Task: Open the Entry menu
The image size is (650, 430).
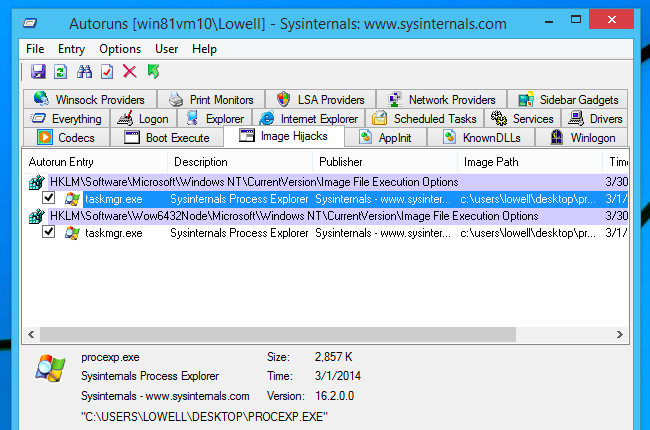Action: (71, 49)
